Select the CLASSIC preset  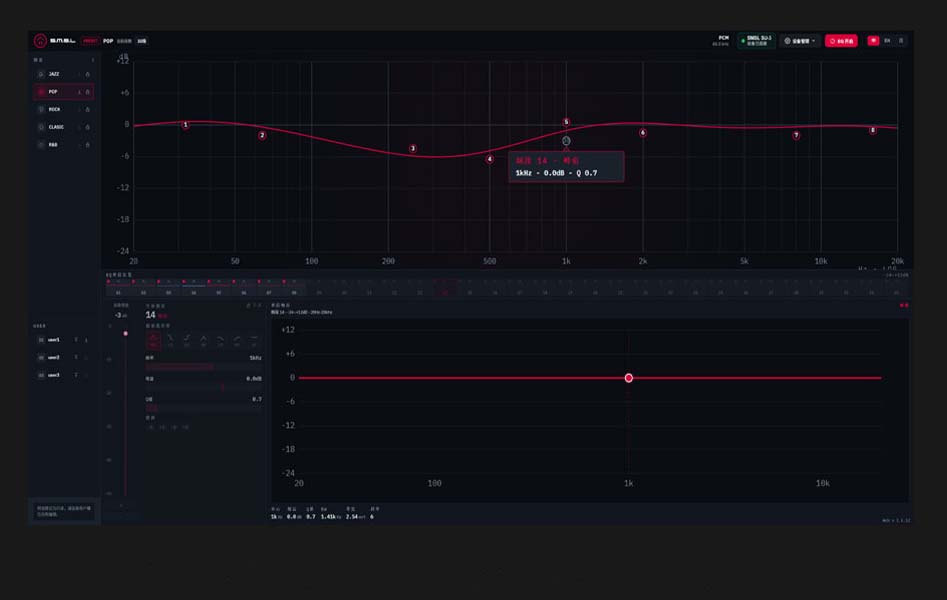(63, 127)
